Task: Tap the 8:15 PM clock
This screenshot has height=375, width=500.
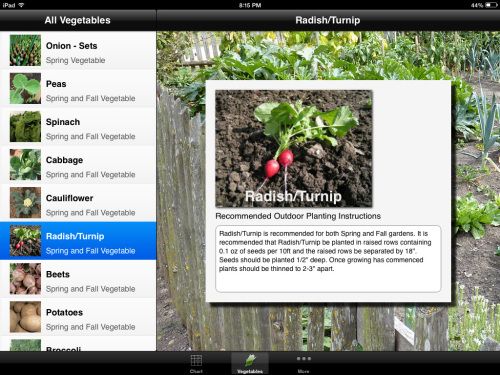Action: [x=250, y=5]
